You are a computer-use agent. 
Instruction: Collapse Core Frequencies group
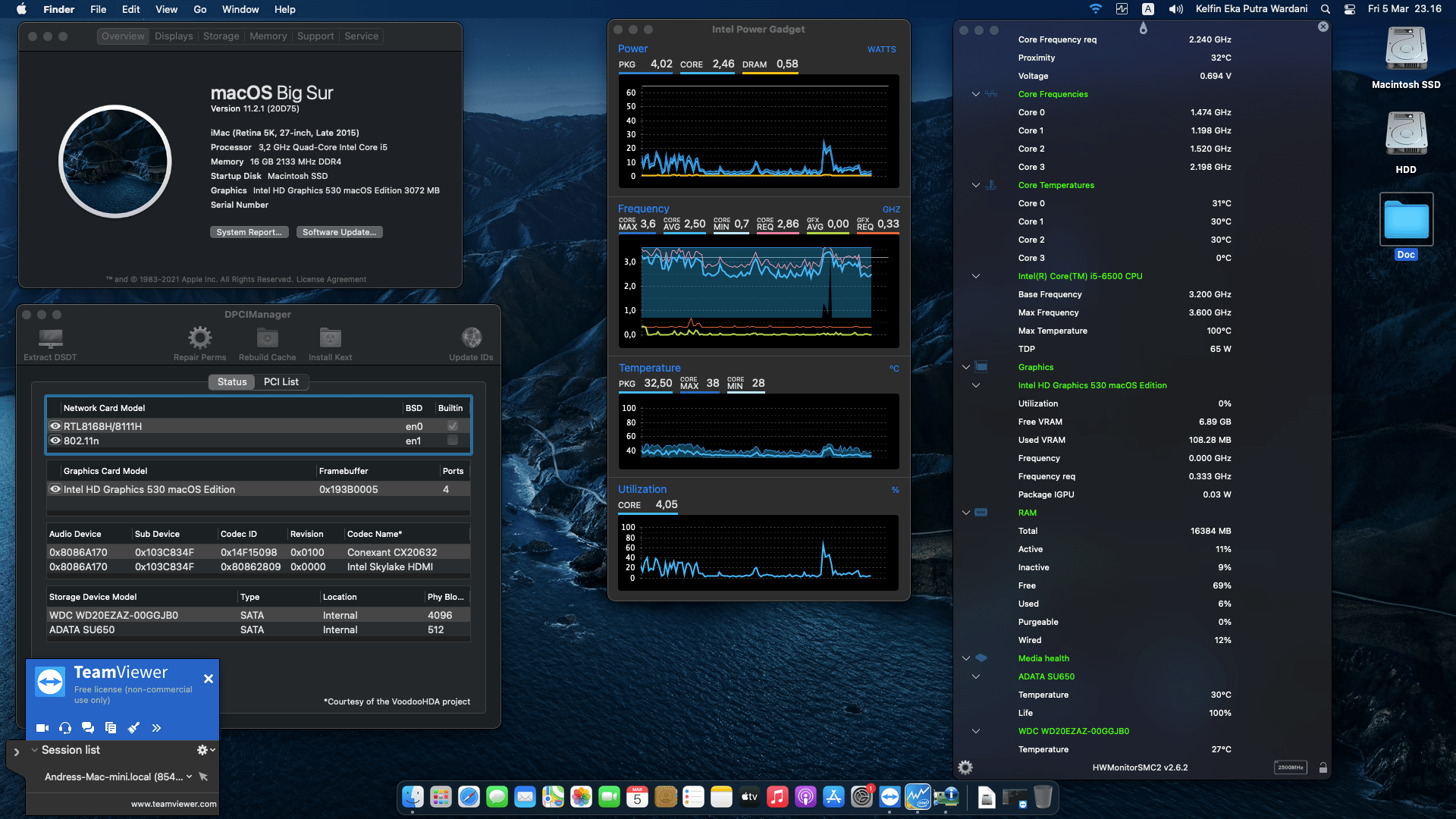tap(976, 94)
